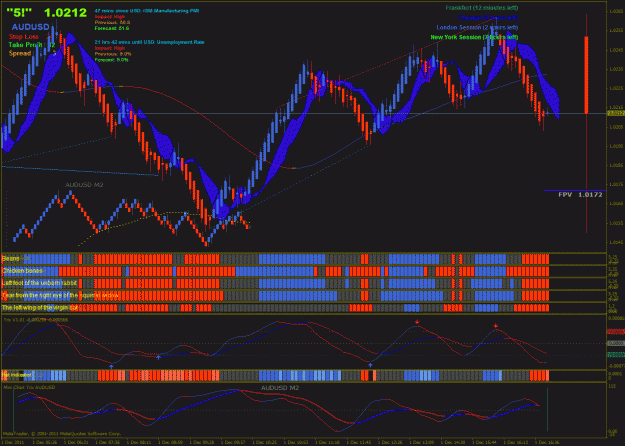
Task: Click the AUDUSD M2 mini chart title
Action: coord(84,185)
